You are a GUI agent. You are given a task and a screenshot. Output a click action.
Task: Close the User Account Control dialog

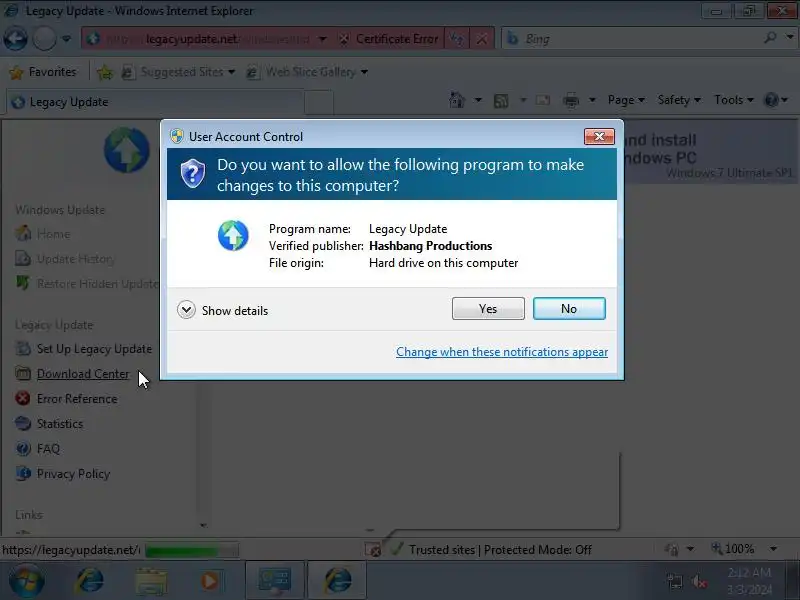(x=599, y=136)
